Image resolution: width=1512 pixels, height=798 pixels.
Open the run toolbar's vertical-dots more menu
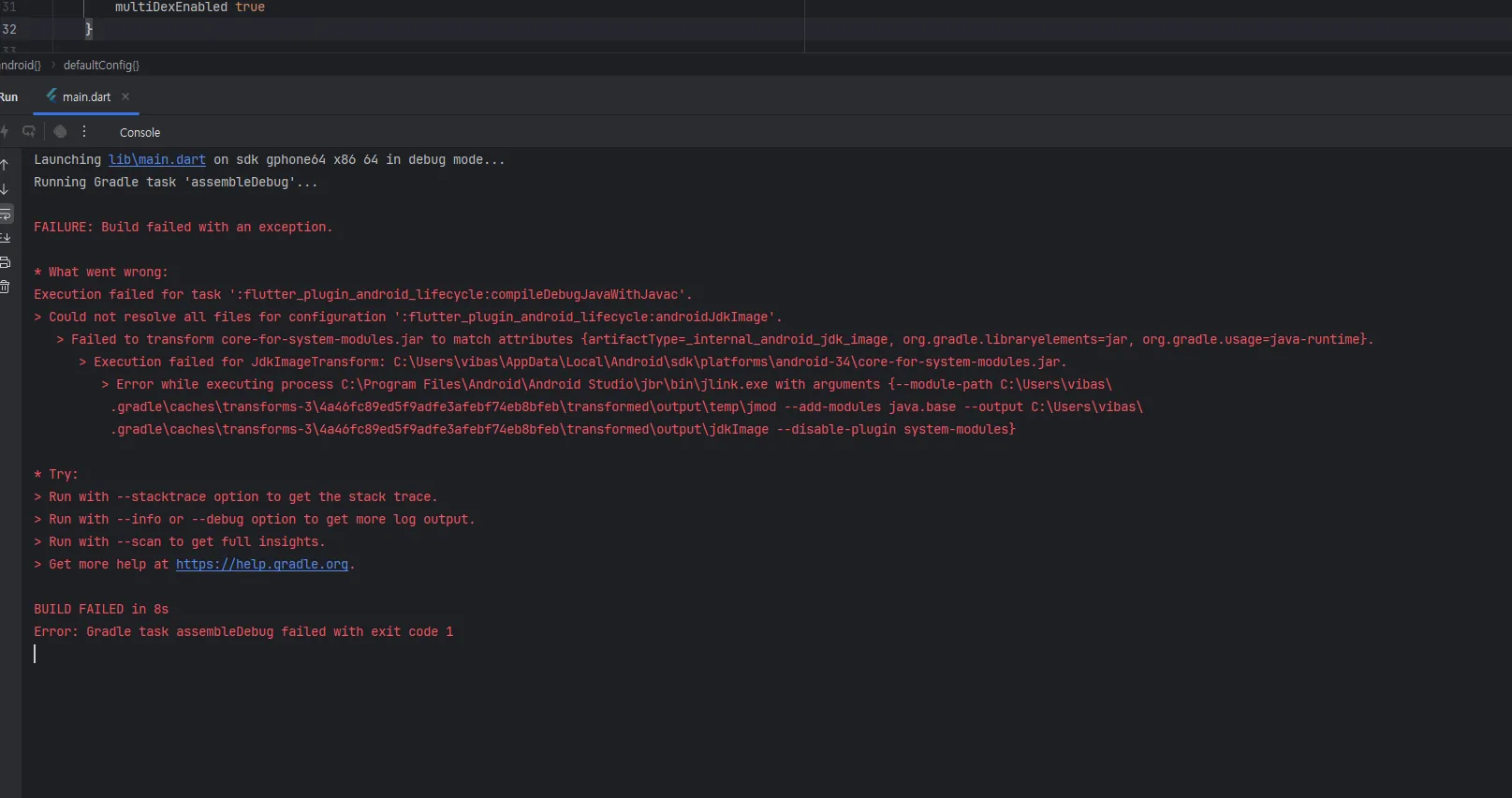[84, 132]
